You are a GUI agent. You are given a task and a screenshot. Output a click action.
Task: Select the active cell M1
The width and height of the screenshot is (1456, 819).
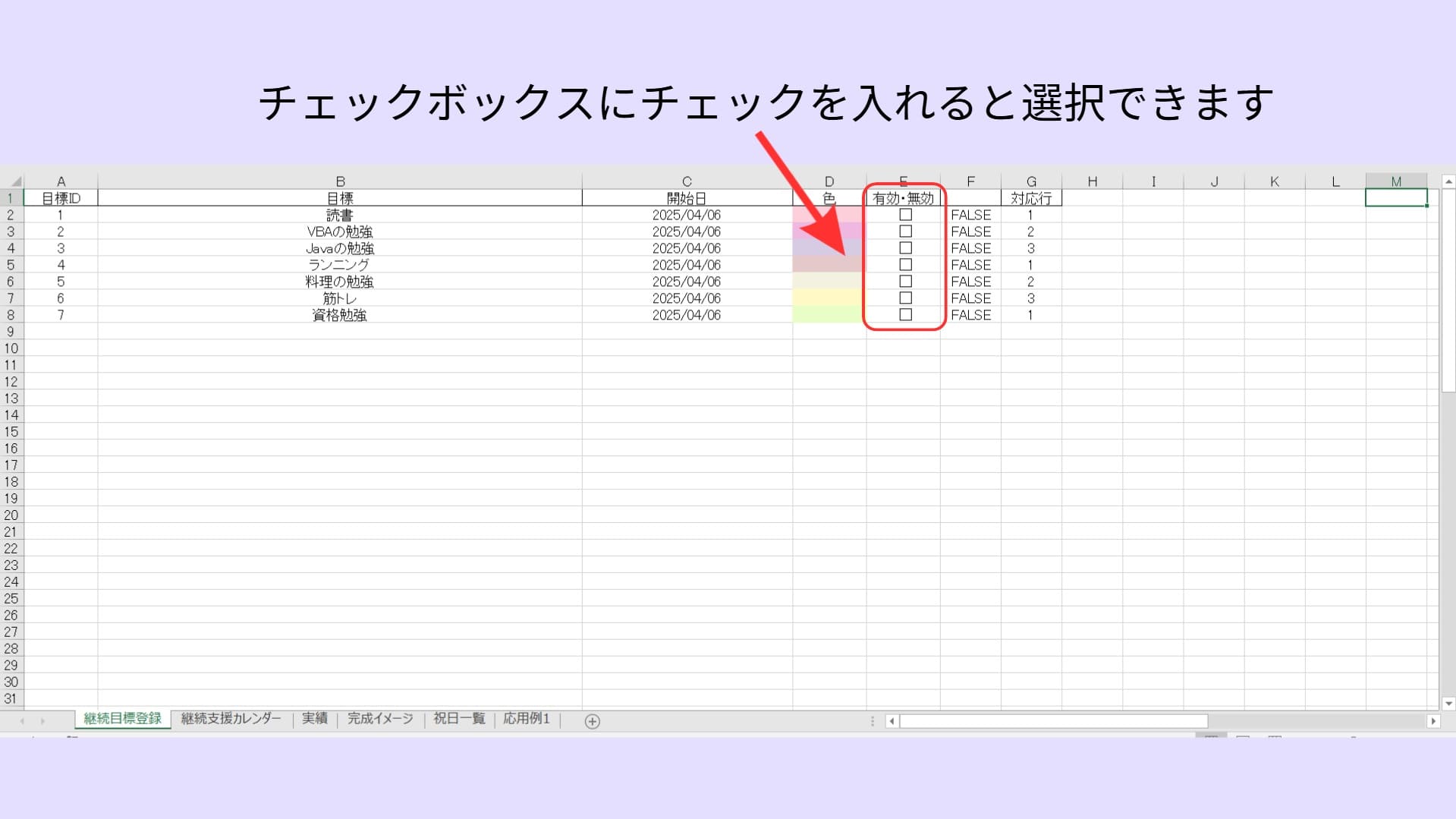[1396, 198]
